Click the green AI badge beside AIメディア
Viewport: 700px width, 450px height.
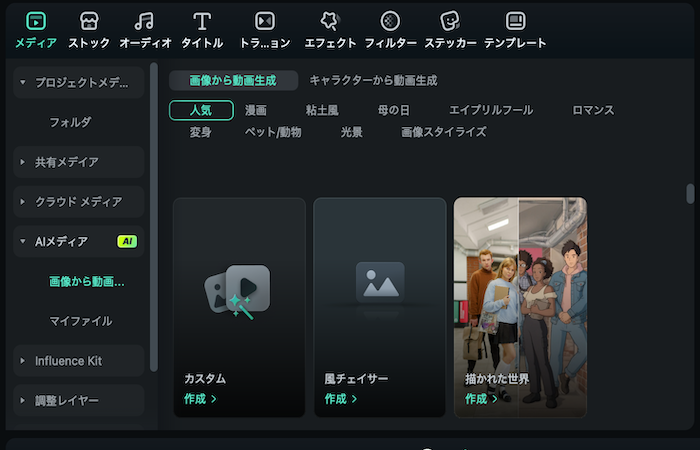[127, 242]
